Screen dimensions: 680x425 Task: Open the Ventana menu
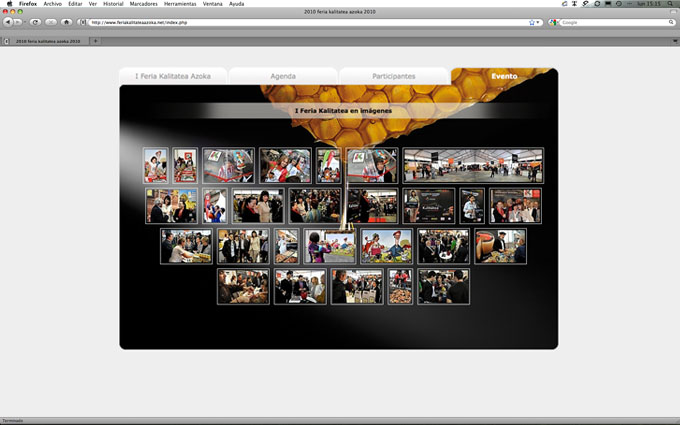click(x=212, y=3)
